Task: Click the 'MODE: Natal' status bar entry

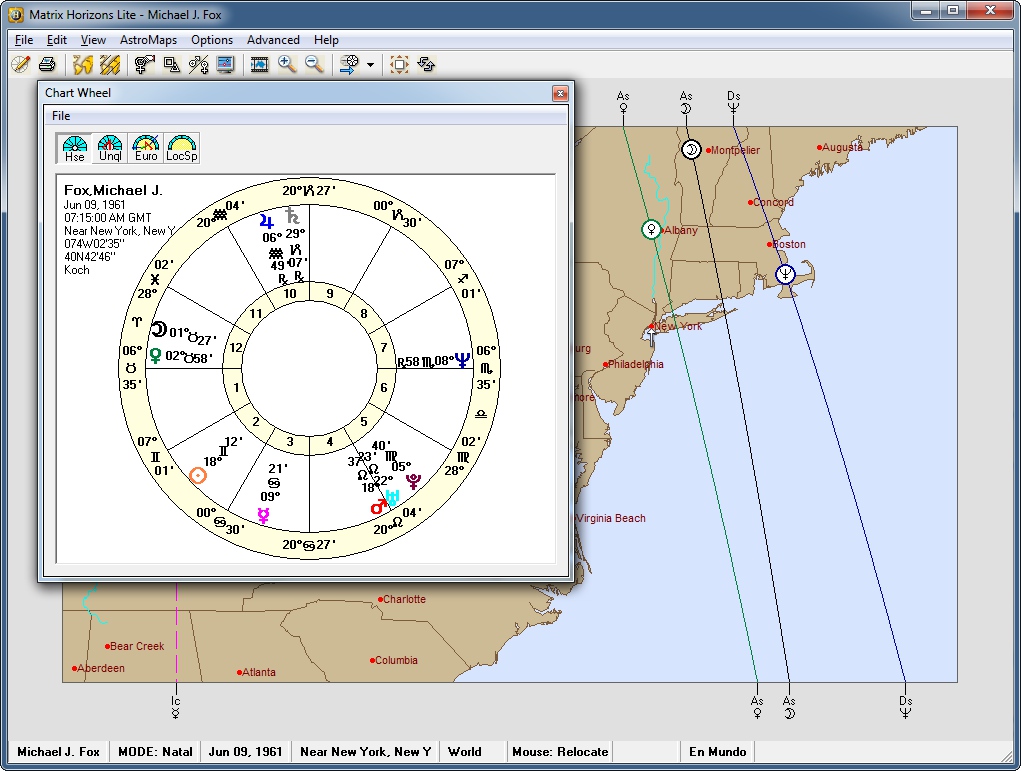Action: (155, 751)
